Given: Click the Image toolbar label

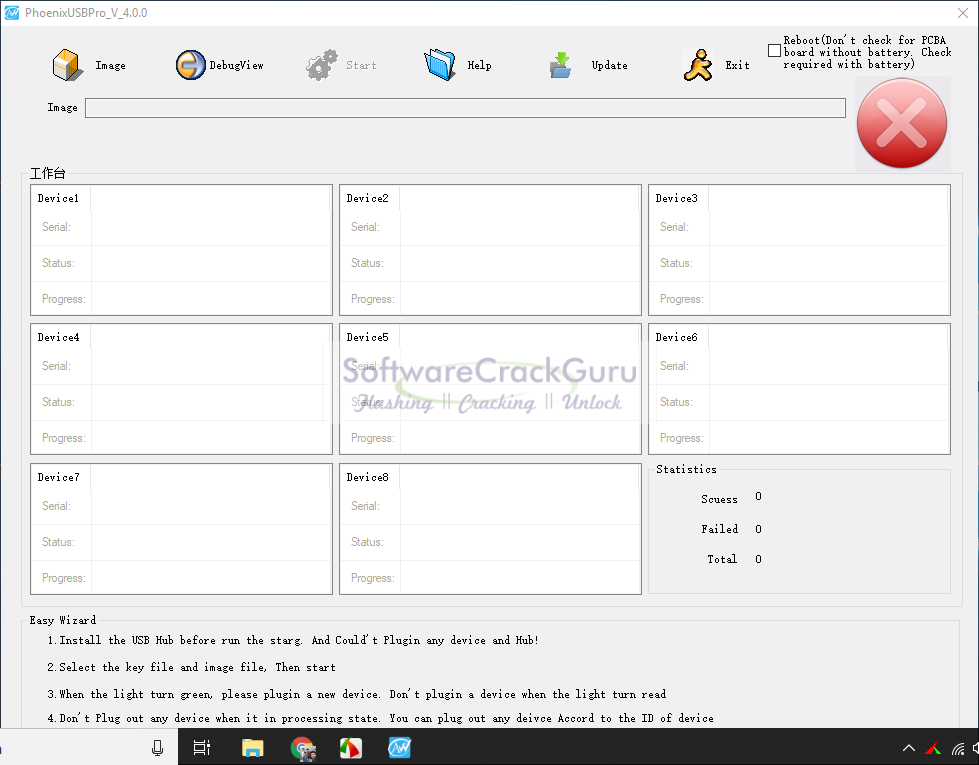Looking at the screenshot, I should [111, 66].
